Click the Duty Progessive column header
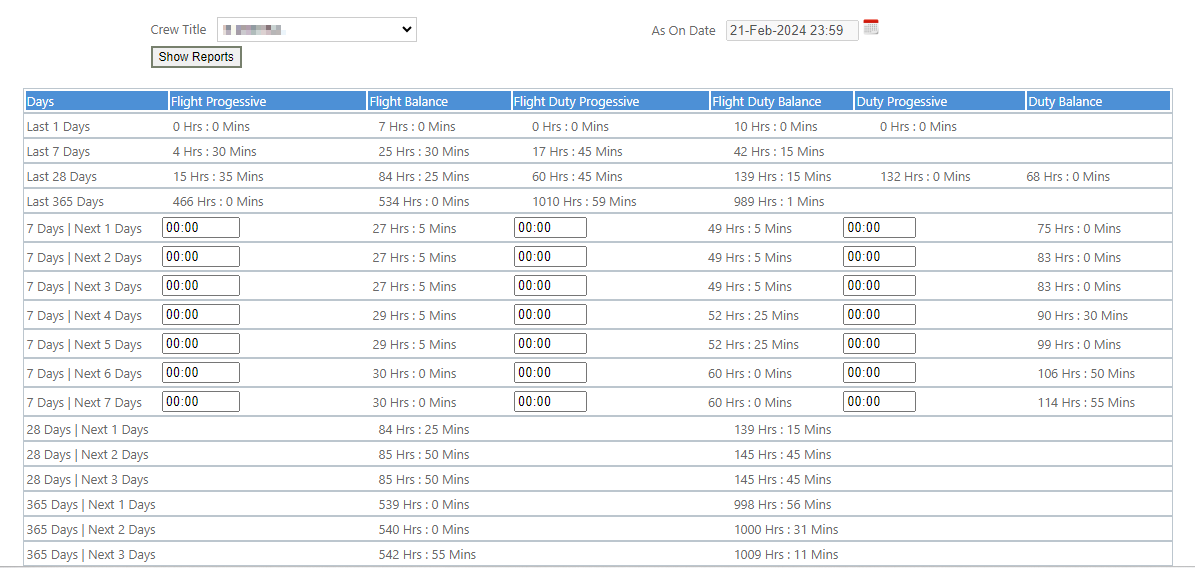1195x568 pixels. [x=940, y=101]
